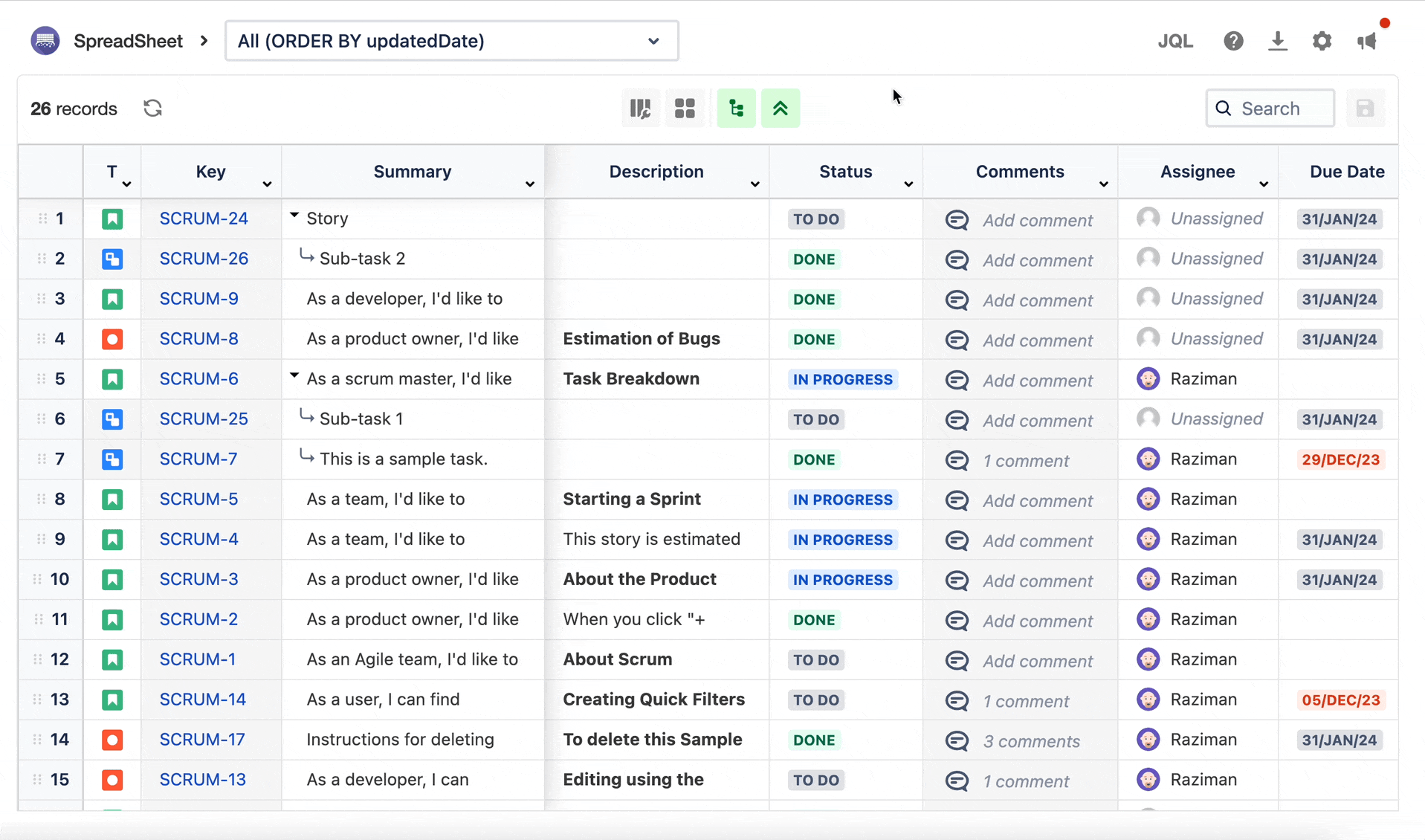This screenshot has height=840, width=1425.
Task: Click the download export icon
Action: click(1278, 41)
